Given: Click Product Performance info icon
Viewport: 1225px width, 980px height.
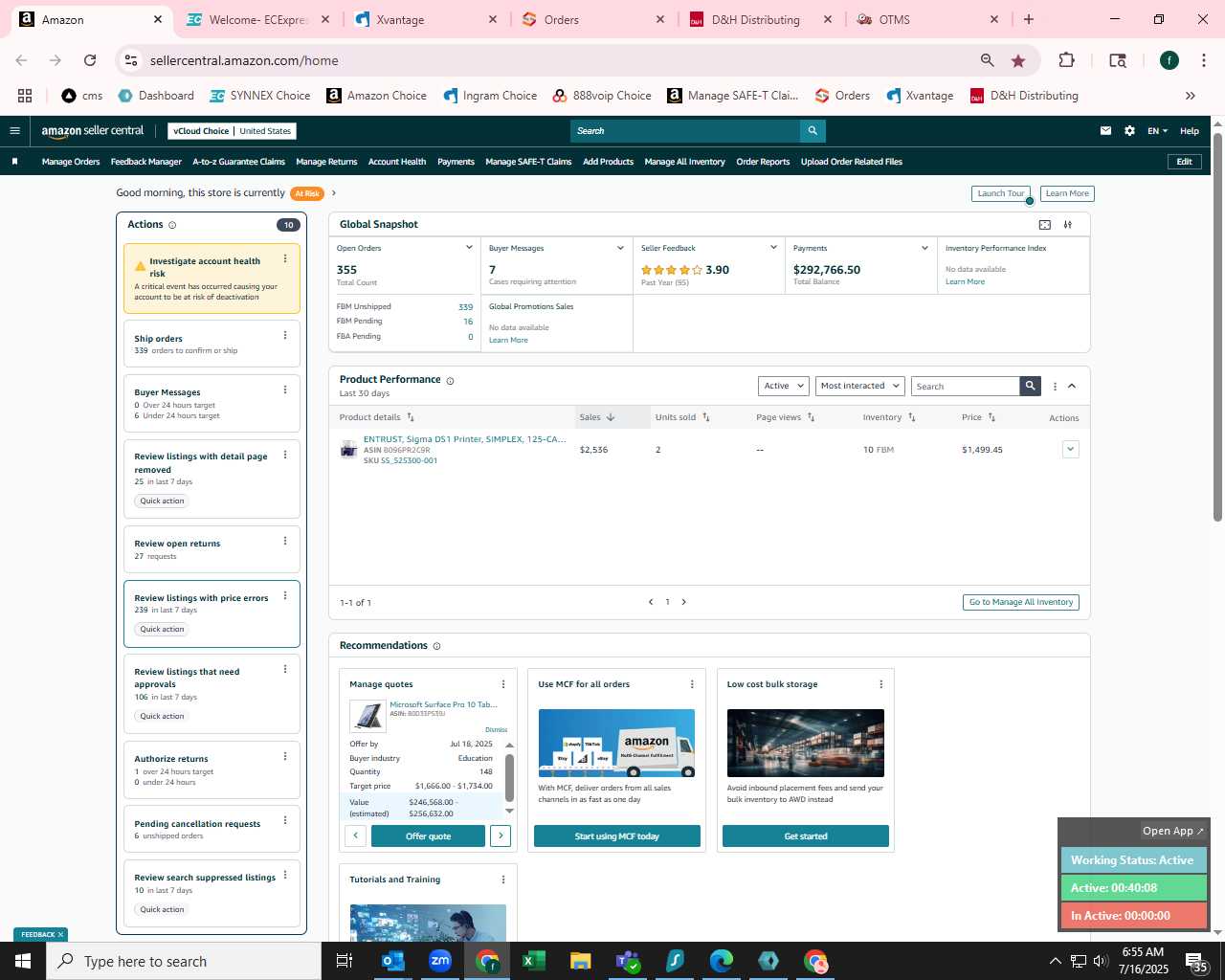Looking at the screenshot, I should click(x=450, y=381).
